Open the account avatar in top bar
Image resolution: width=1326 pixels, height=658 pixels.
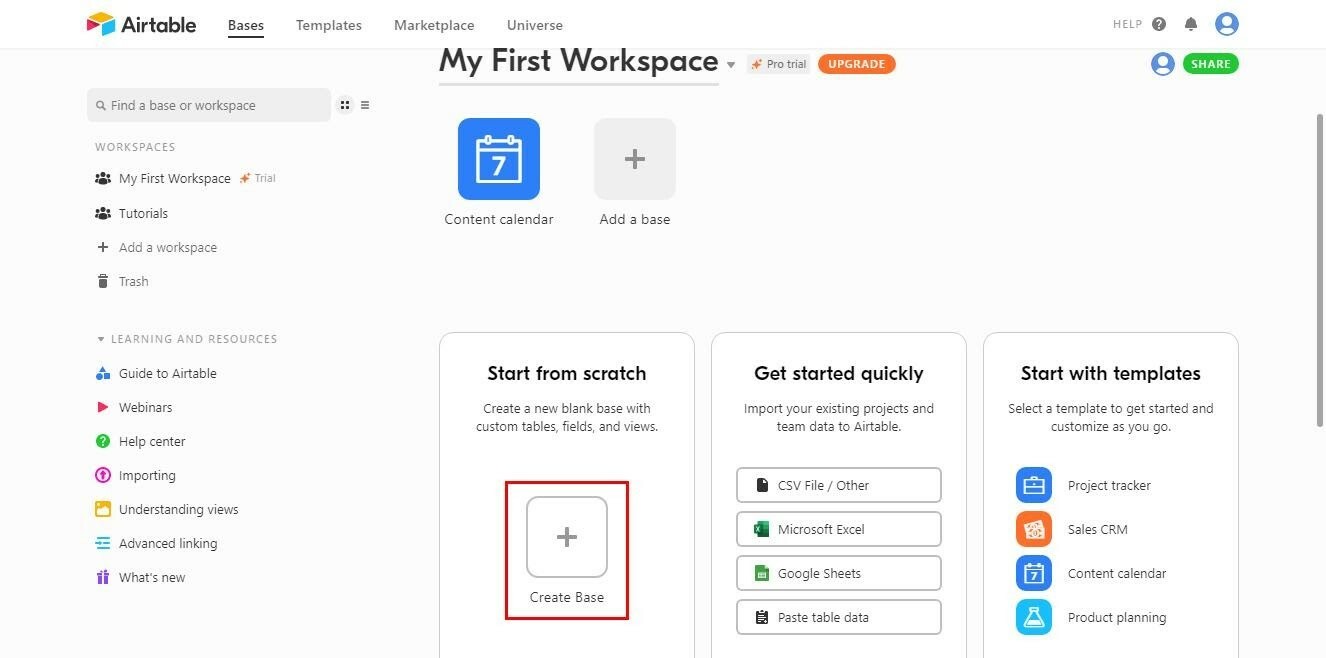click(1227, 24)
